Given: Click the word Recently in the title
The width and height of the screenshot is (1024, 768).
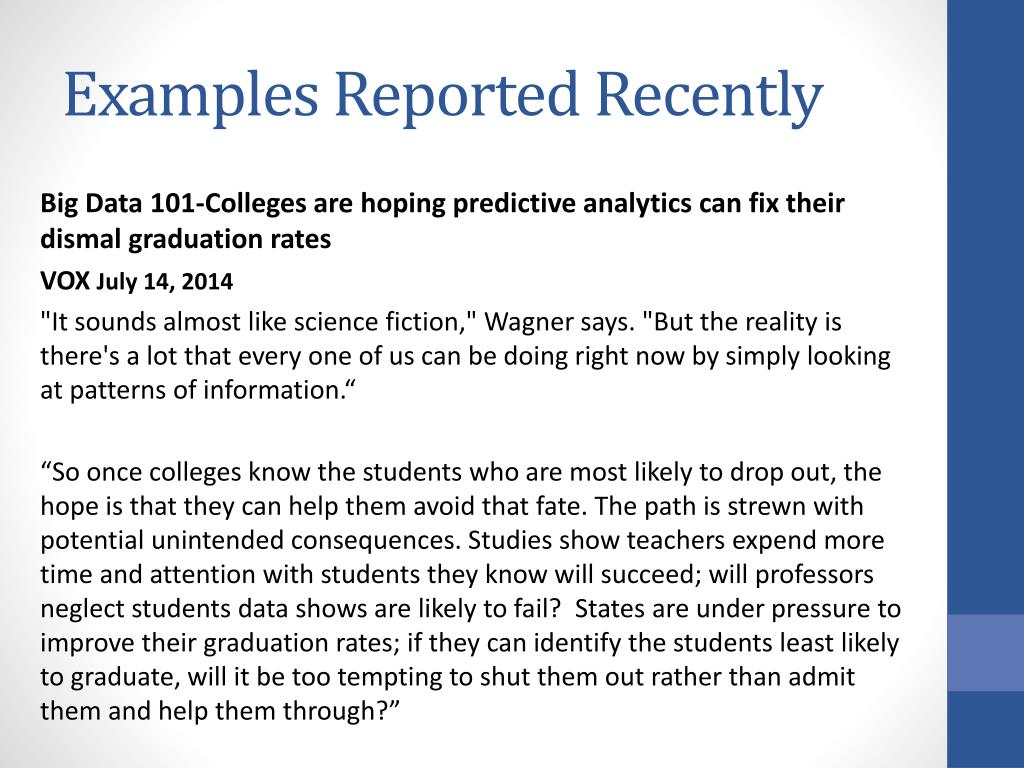Looking at the screenshot, I should pyautogui.click(x=709, y=96).
